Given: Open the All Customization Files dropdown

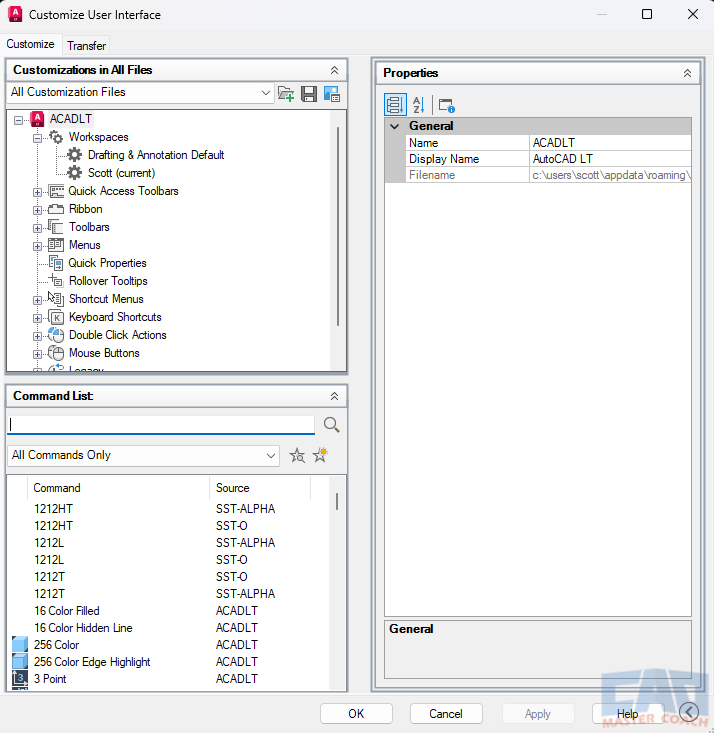Looking at the screenshot, I should tap(266, 93).
